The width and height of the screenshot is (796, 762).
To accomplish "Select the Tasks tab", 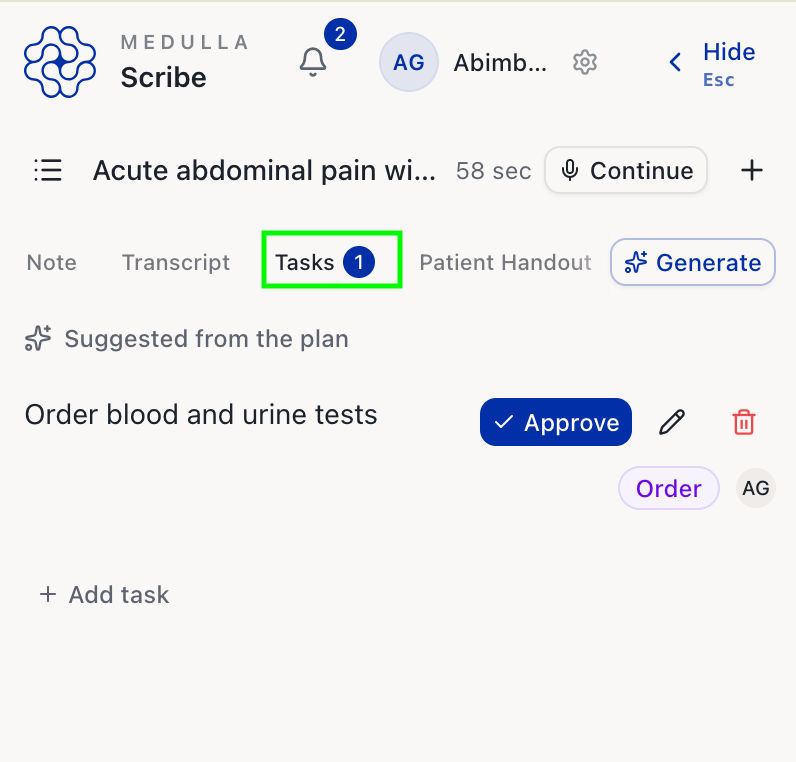I will pos(332,260).
